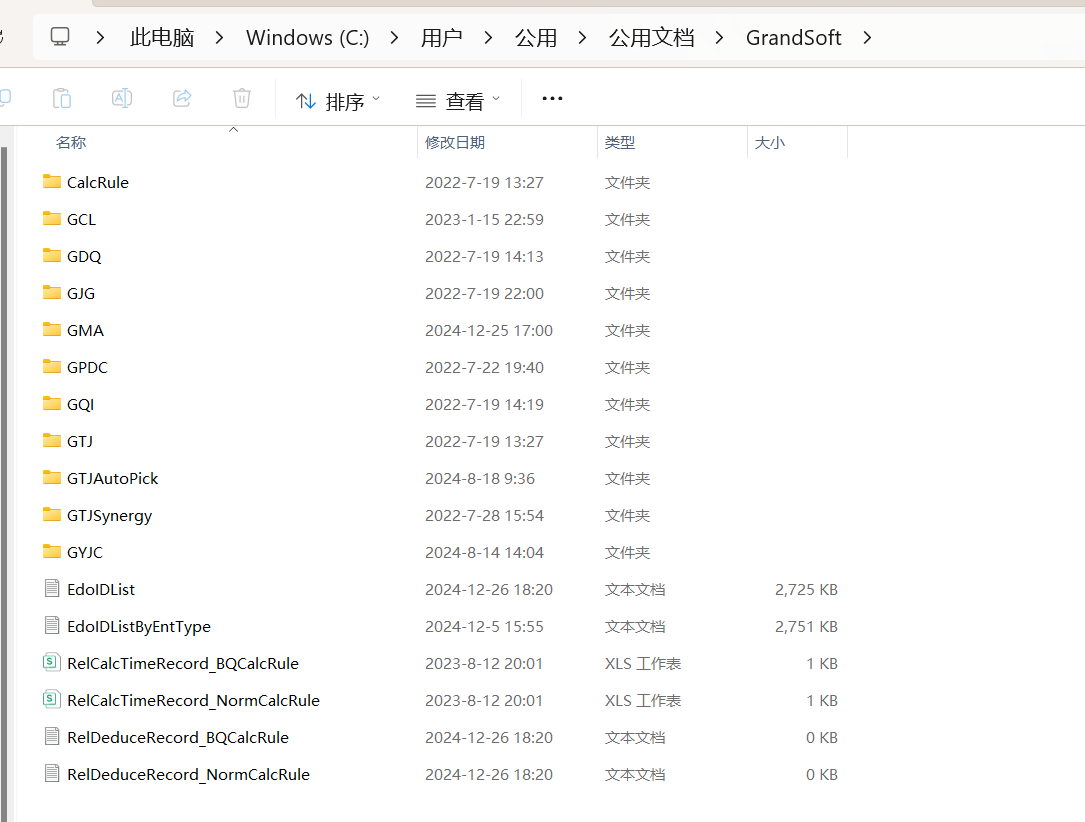Viewport: 1085px width, 822px height.
Task: Expand the chevron after 用户 breadcrumb
Action: point(489,37)
